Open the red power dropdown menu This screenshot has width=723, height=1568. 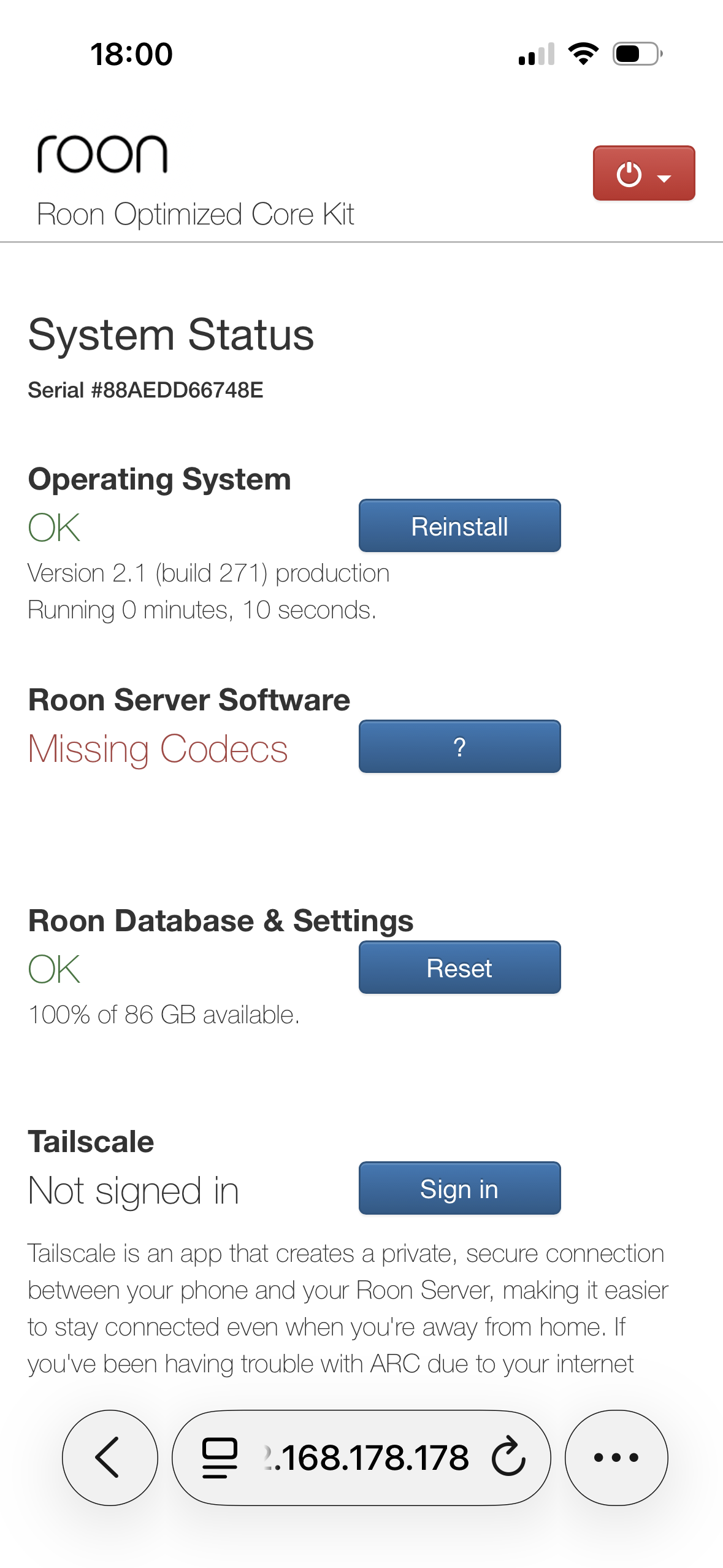point(643,174)
